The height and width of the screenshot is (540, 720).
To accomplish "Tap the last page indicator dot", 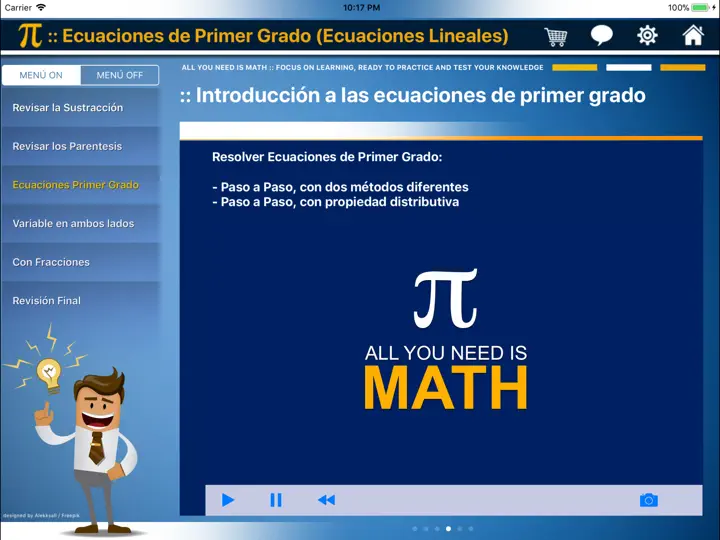I will pyautogui.click(x=471, y=529).
